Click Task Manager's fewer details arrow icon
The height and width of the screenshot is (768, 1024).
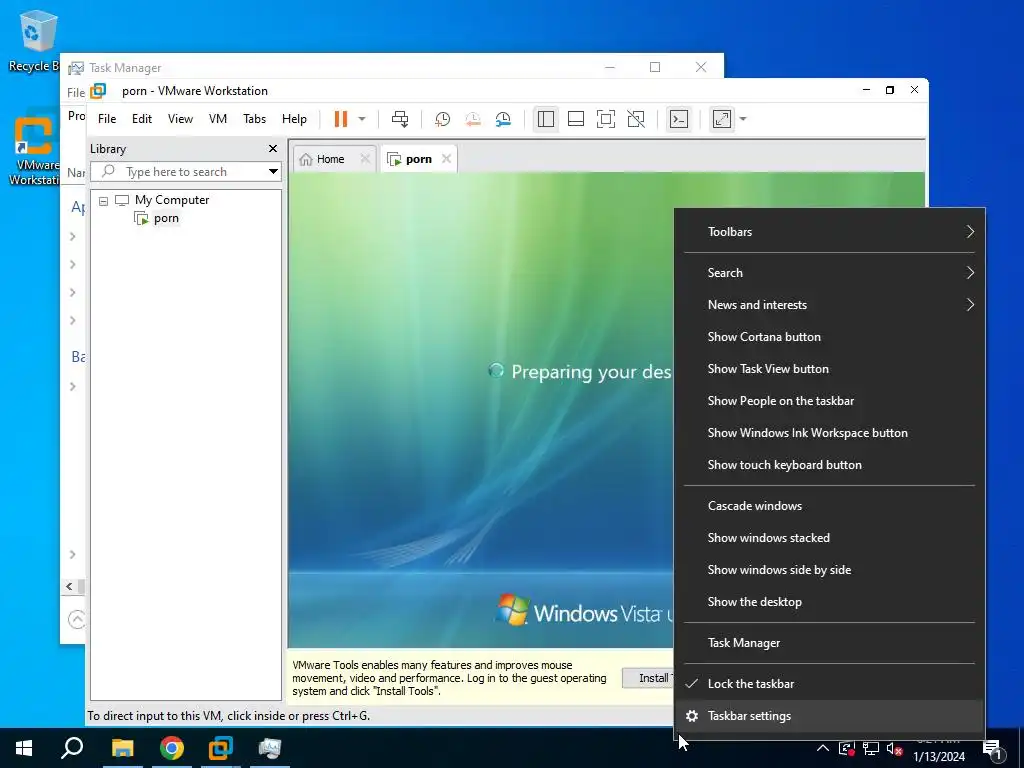[x=77, y=618]
